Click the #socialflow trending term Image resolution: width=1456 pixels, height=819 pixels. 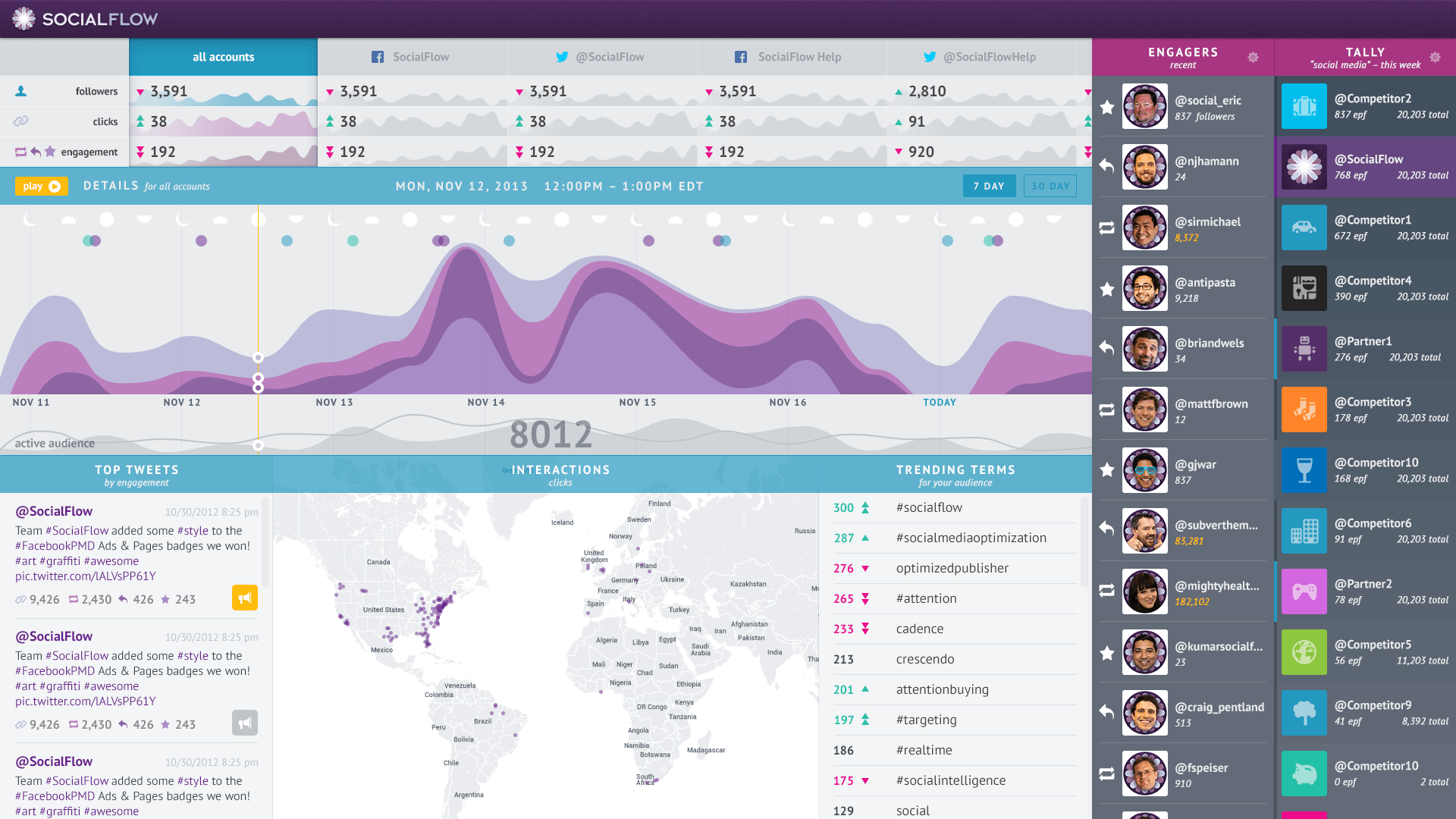tap(929, 507)
